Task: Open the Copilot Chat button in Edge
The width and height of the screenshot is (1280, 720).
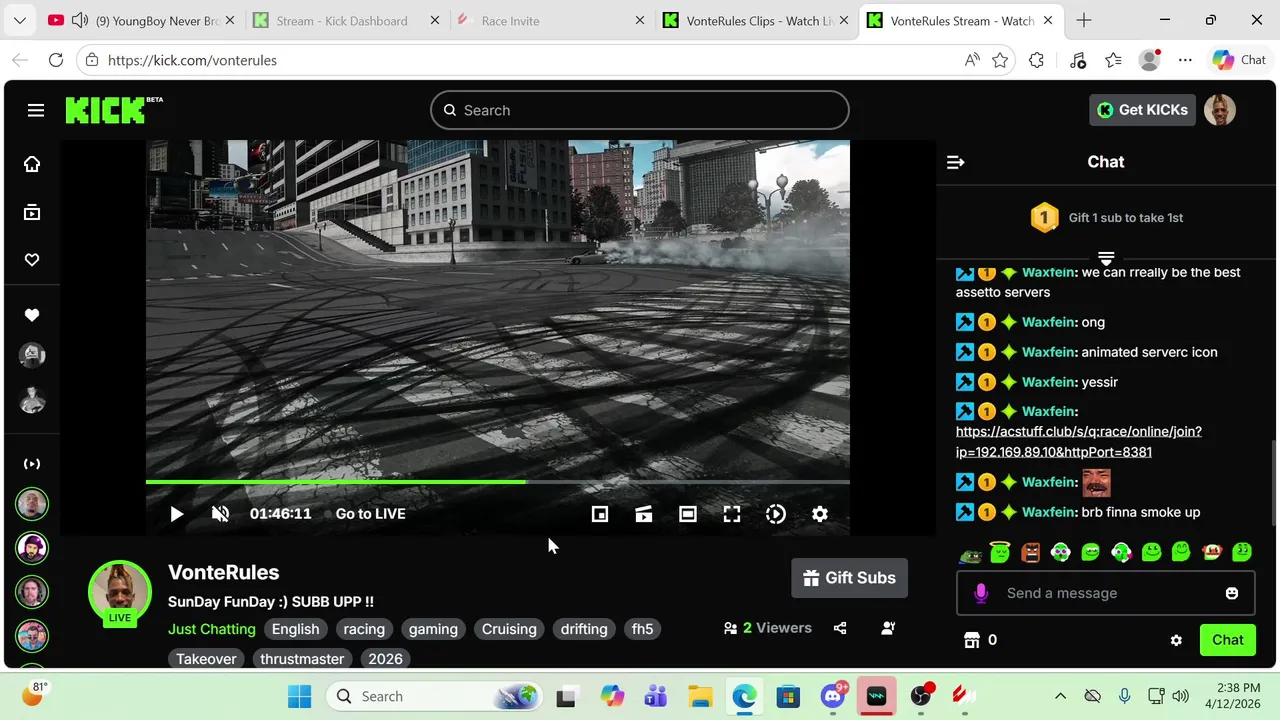Action: (x=1239, y=60)
